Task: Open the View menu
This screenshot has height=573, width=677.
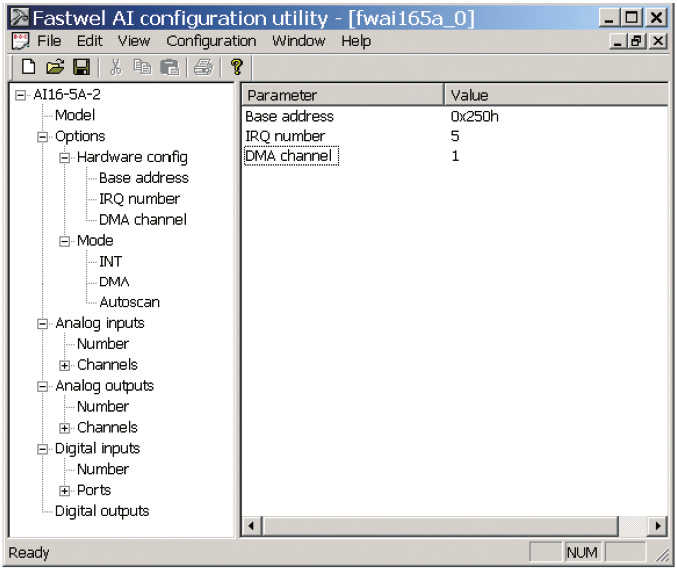Action: coord(134,41)
